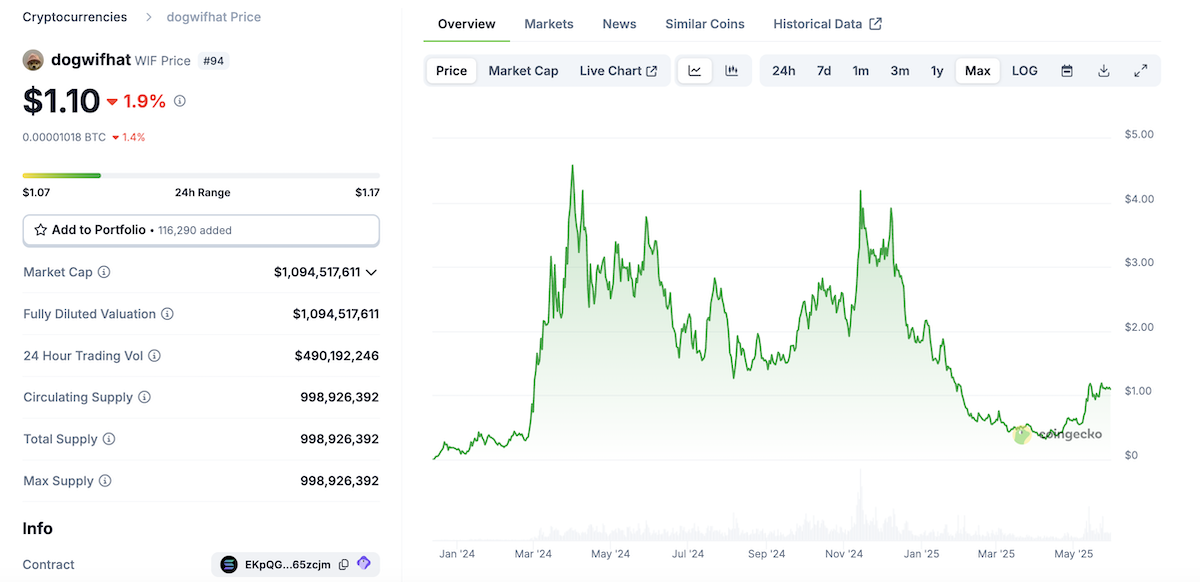
Task: Click the 24h Range progress bar
Action: click(x=201, y=176)
